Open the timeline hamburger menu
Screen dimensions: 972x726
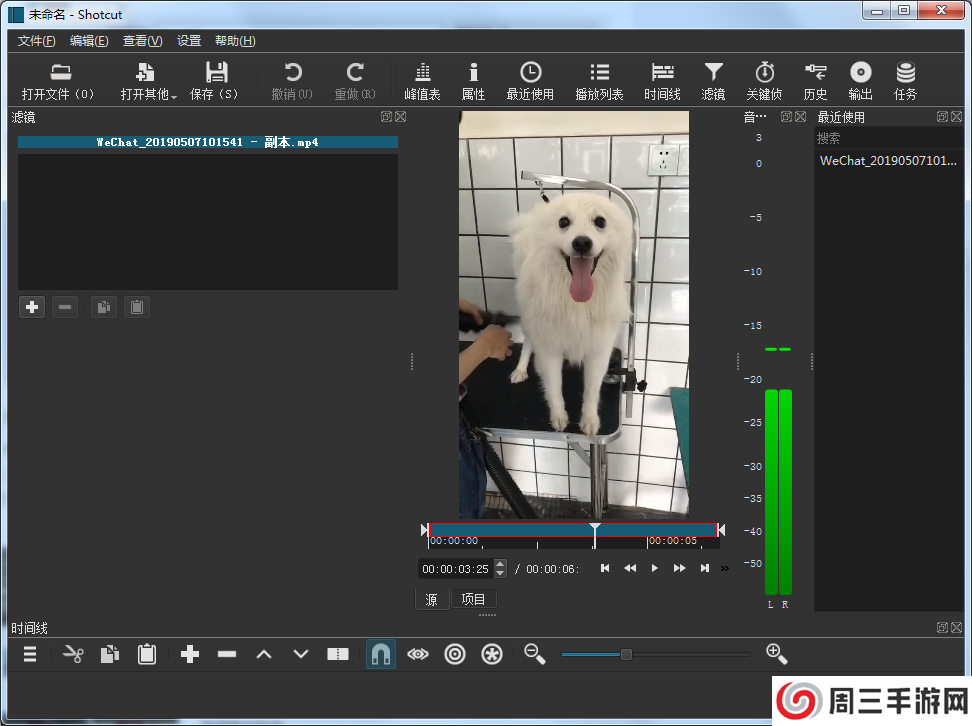[31, 654]
